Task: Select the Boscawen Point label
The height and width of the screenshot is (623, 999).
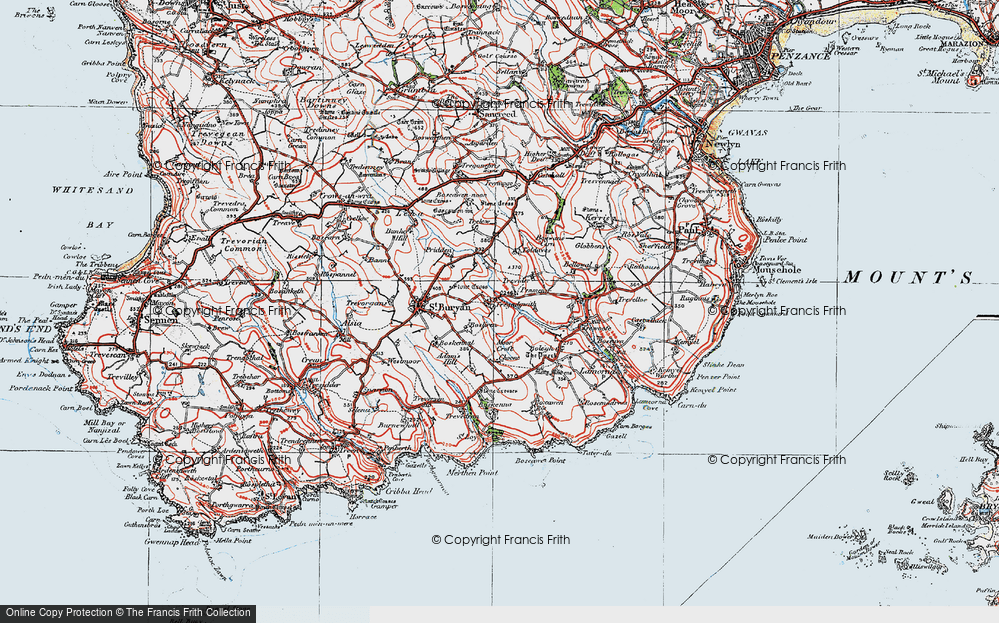Action: (540, 460)
